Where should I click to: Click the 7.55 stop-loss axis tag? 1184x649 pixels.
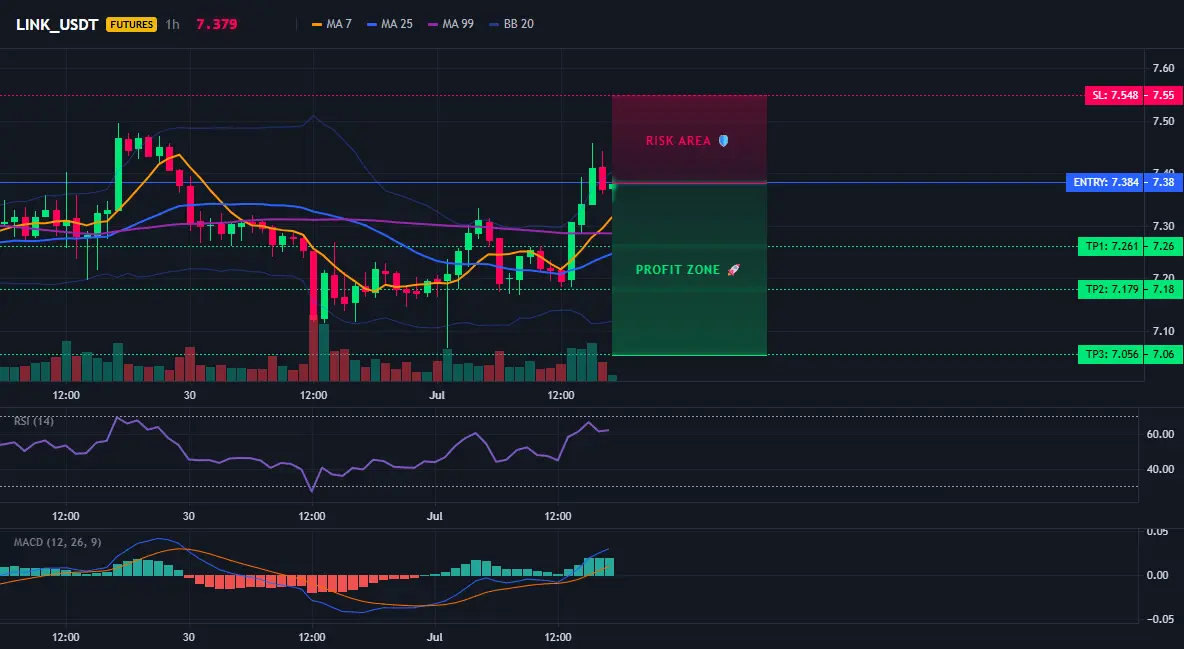tap(1164, 95)
